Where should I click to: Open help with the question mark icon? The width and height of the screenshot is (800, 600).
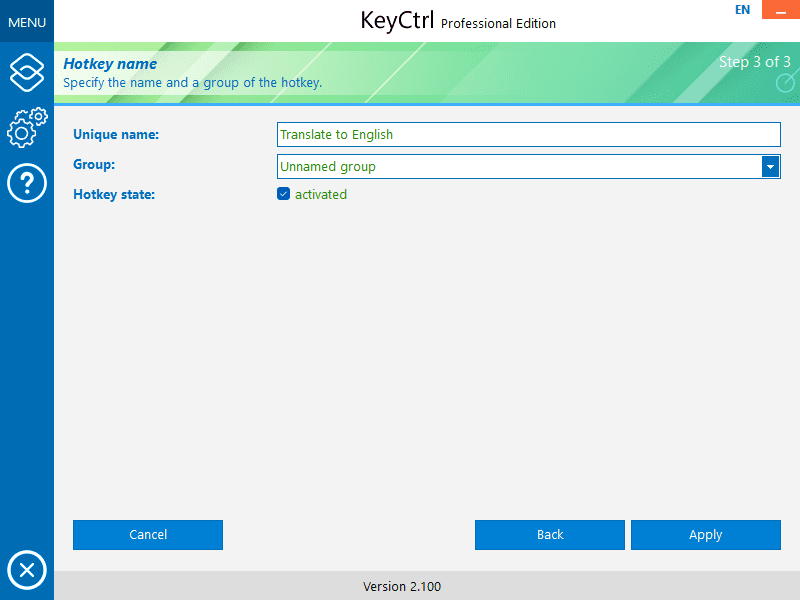(x=27, y=183)
